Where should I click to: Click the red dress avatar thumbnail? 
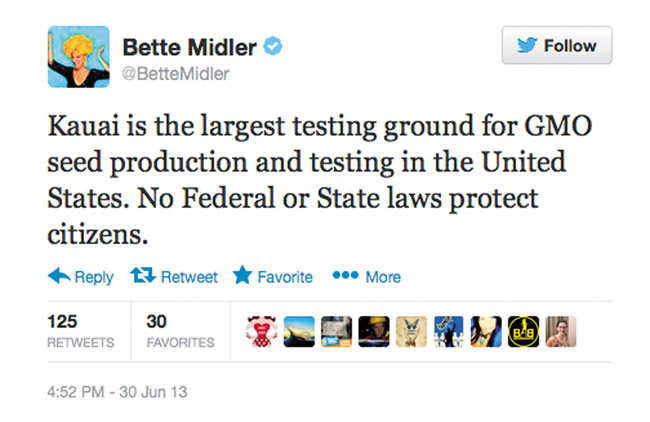tap(262, 332)
